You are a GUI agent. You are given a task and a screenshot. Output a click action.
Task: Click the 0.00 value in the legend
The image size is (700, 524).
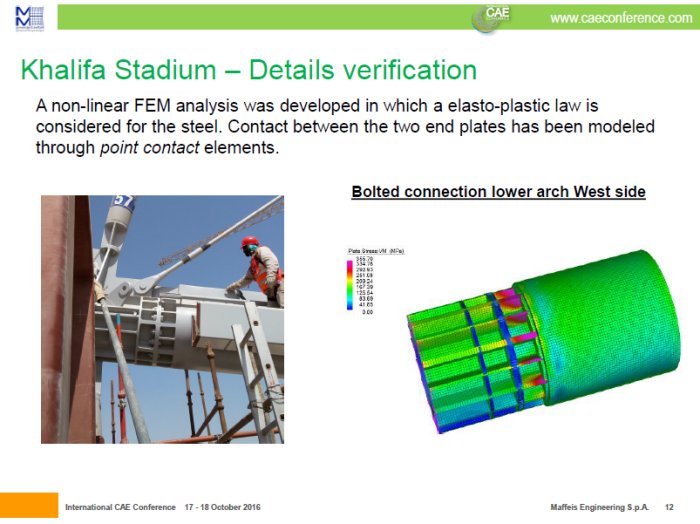367,312
